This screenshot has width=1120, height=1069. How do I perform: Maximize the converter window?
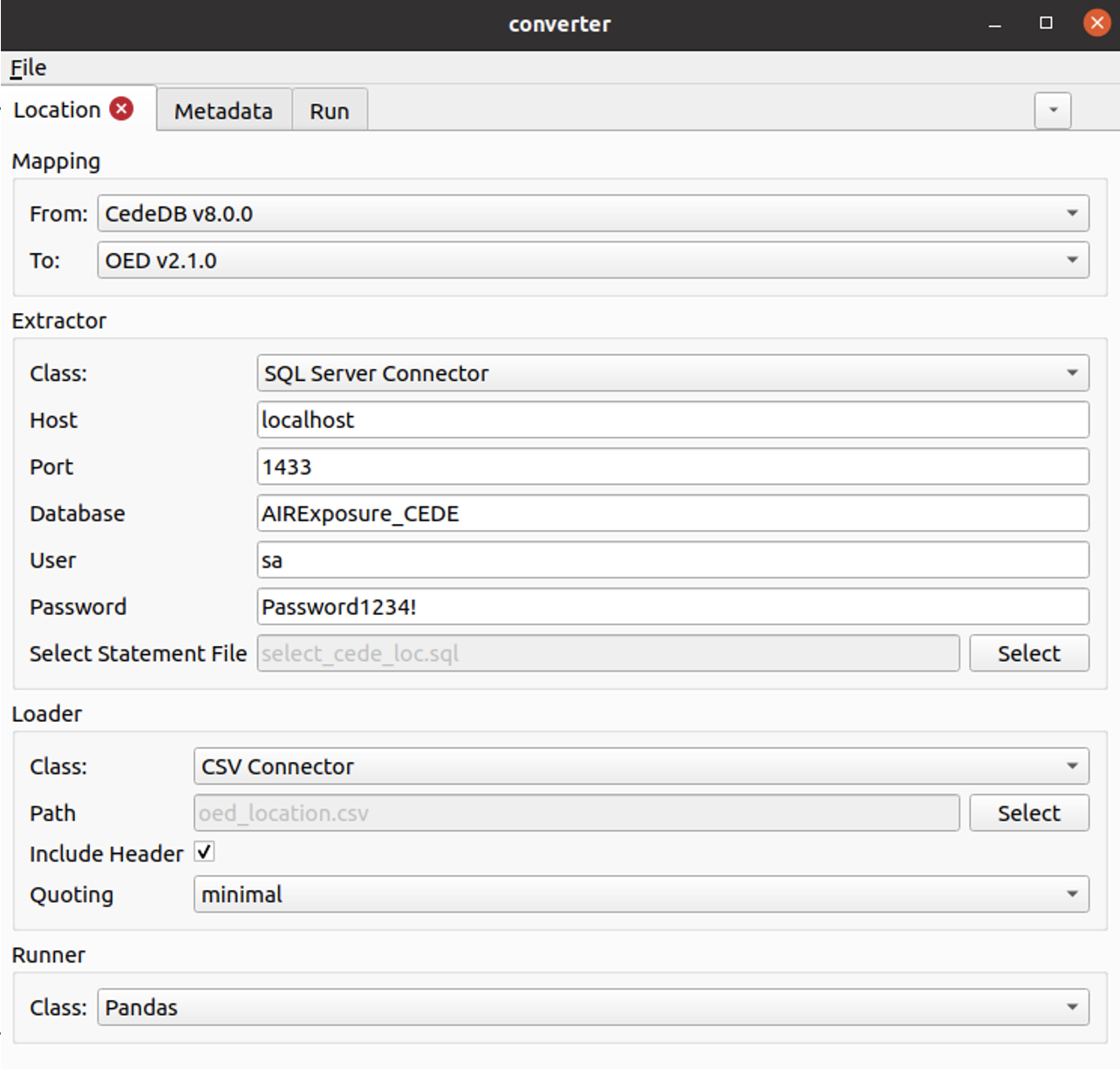(x=1046, y=24)
